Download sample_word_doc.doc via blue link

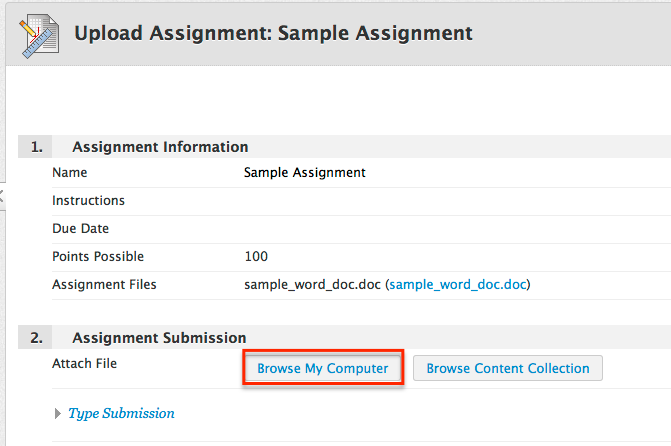[x=459, y=285]
